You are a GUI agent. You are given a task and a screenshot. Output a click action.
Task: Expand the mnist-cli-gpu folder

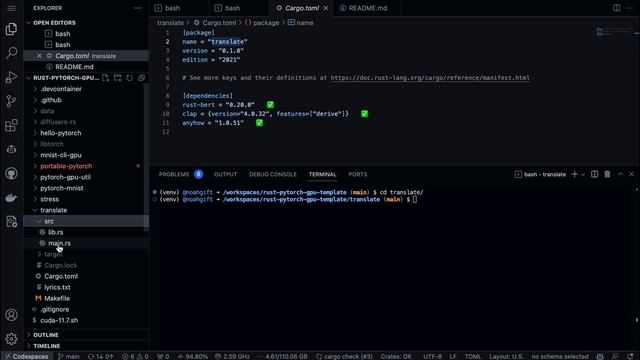point(61,155)
